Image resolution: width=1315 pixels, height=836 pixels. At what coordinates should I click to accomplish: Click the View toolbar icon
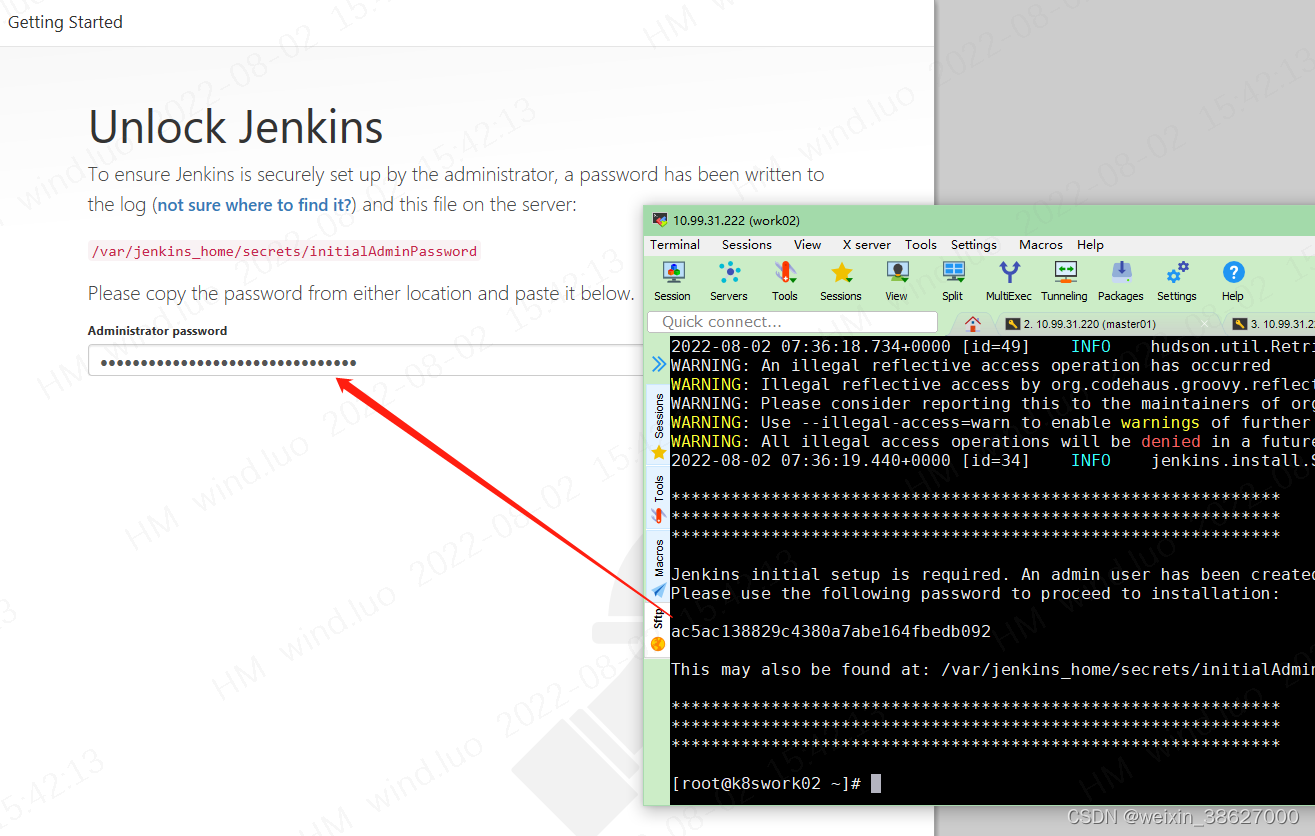897,280
